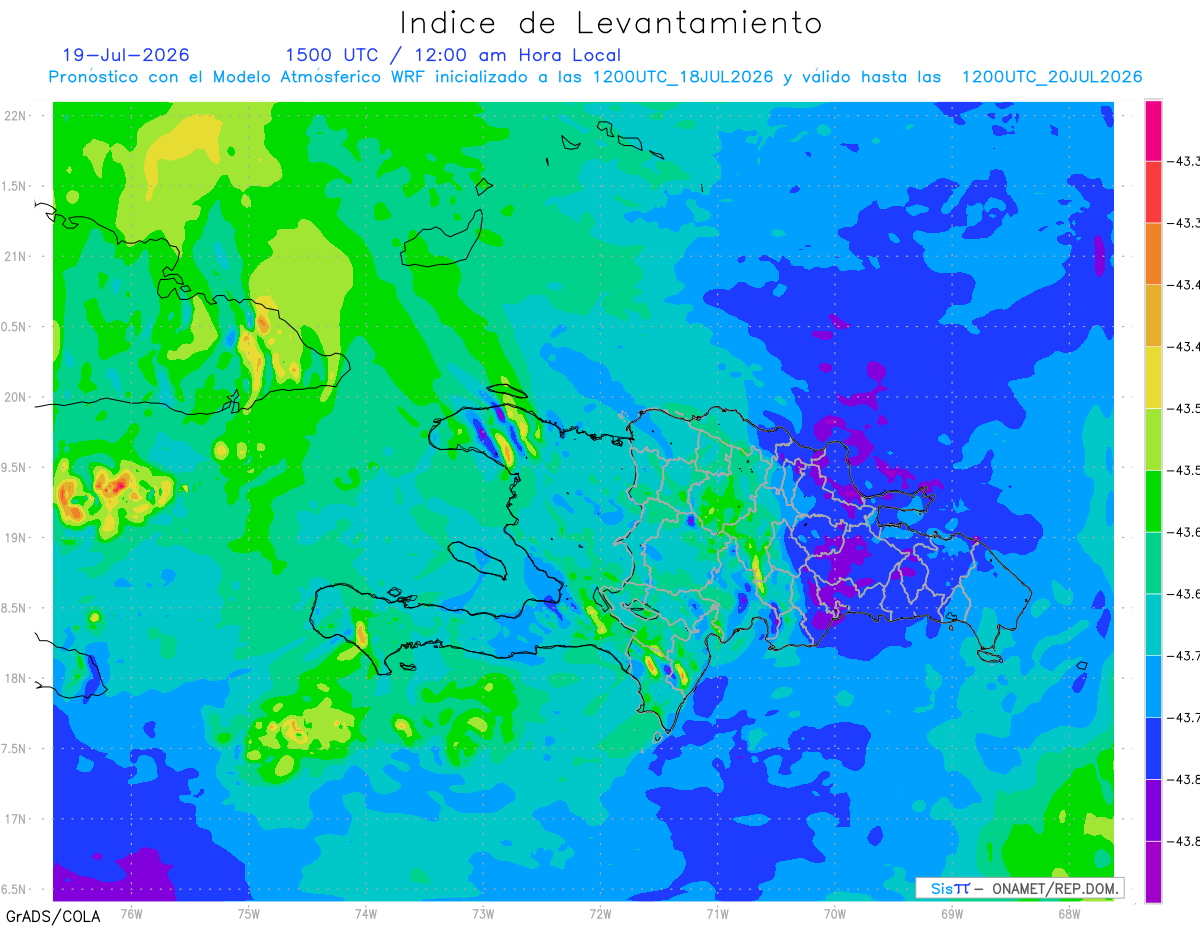Click the red colorbar segment
The height and width of the screenshot is (927, 1200).
click(x=1153, y=191)
